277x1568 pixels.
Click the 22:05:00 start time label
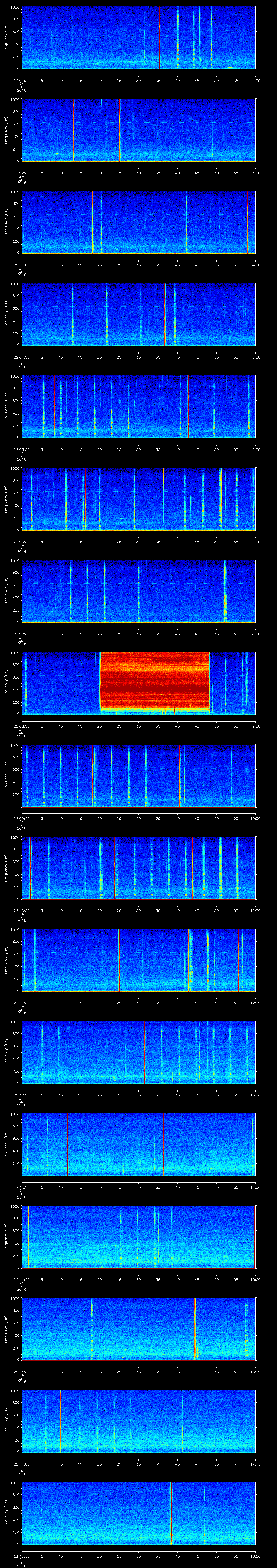pos(21,449)
